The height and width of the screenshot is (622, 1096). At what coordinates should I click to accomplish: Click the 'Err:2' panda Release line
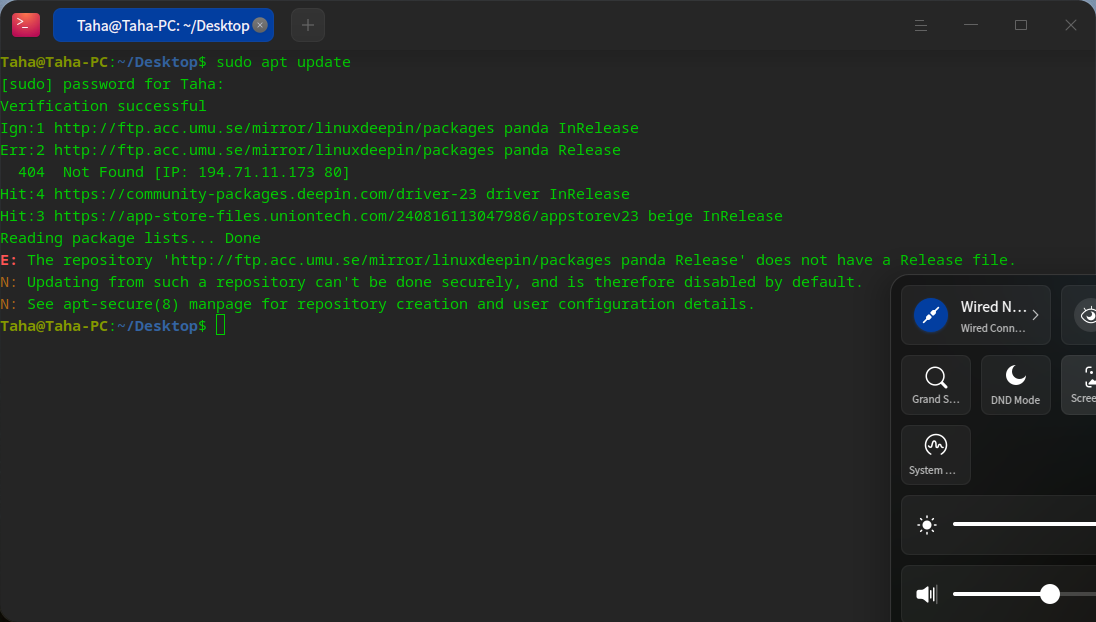pos(310,150)
